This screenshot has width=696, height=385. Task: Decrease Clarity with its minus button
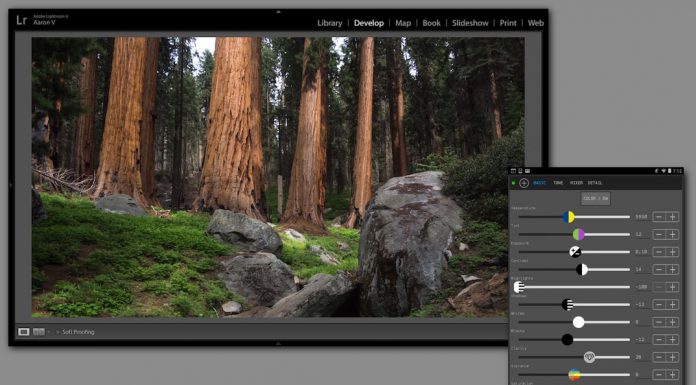(x=659, y=357)
